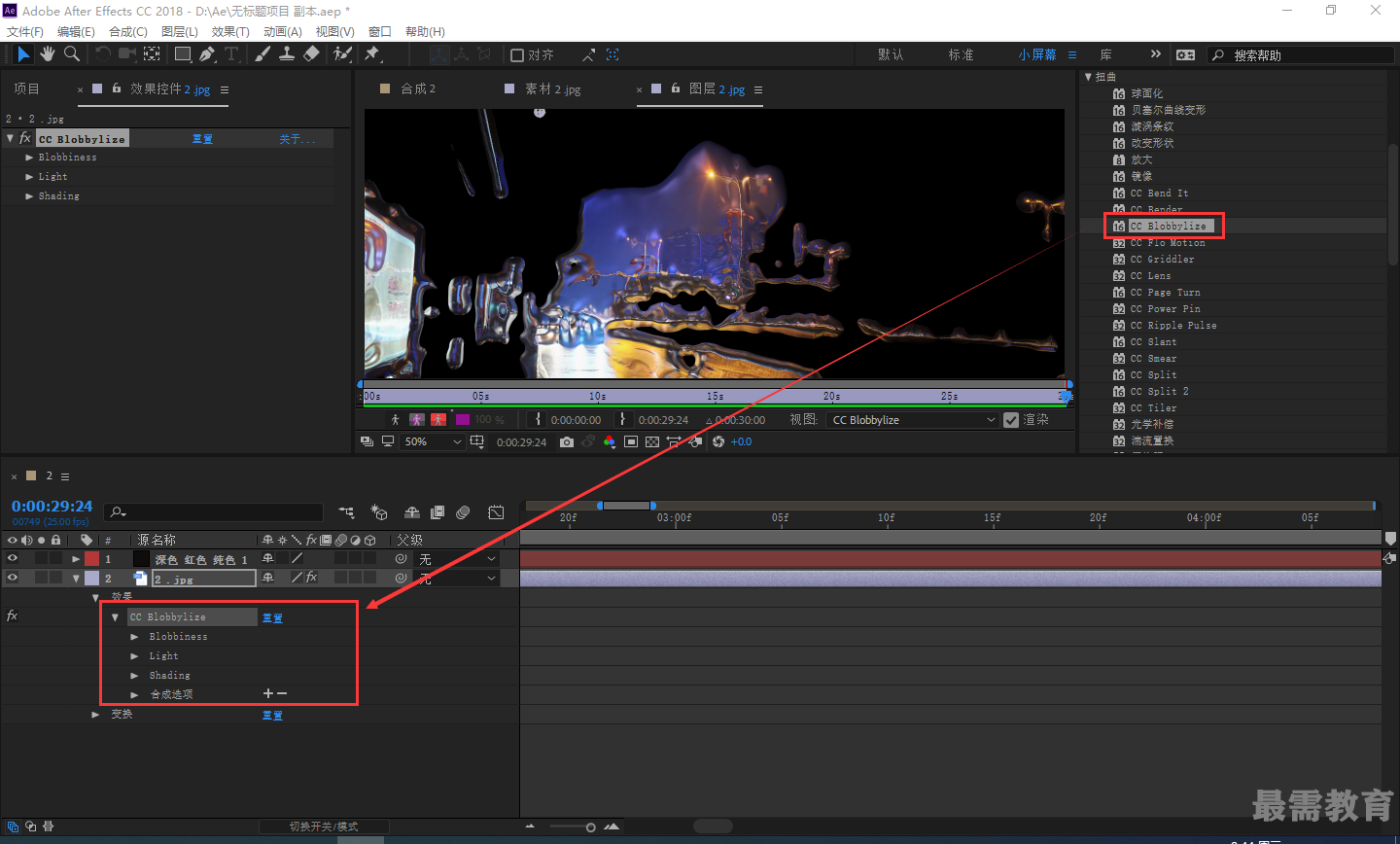Screen dimensions: 1400x844
Task: Select the Eraser tool
Action: pyautogui.click(x=311, y=54)
